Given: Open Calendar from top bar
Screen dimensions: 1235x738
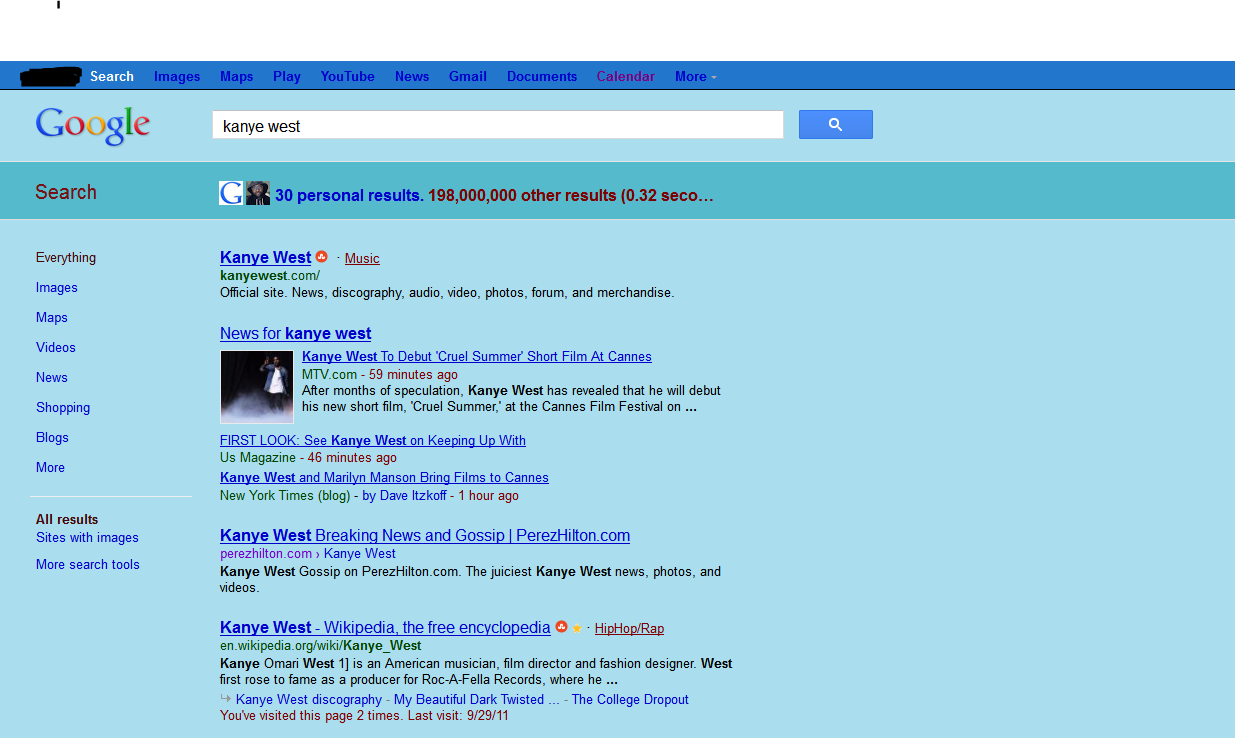Looking at the screenshot, I should [x=626, y=76].
